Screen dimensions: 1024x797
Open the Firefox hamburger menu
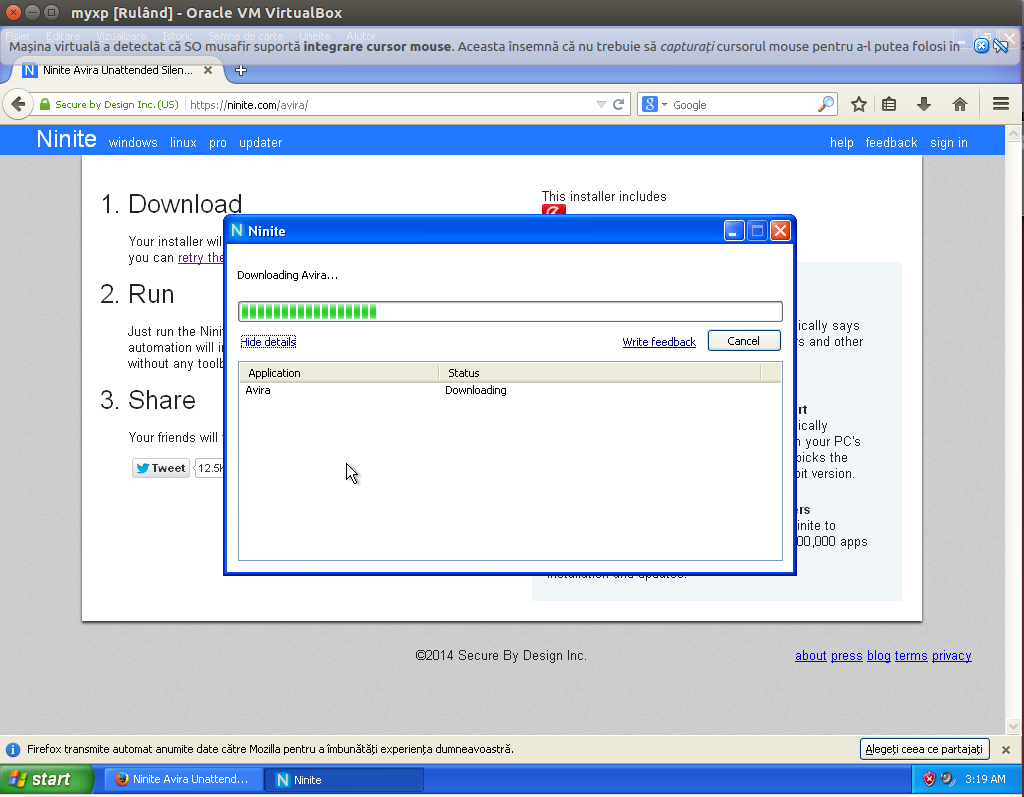click(x=1000, y=104)
